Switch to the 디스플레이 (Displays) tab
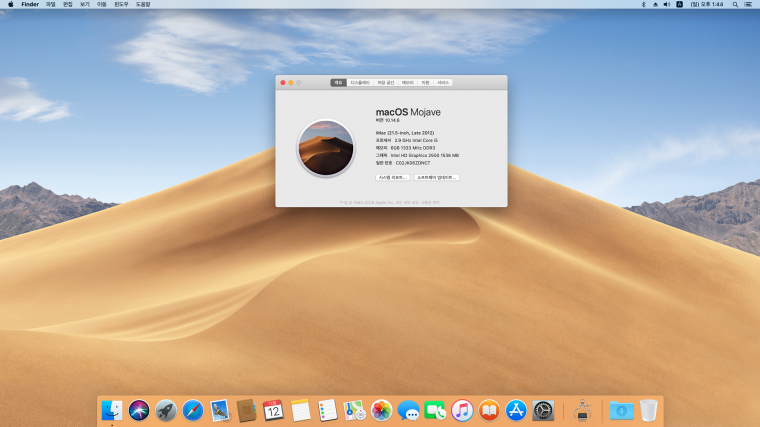Screen dimensions: 760x427 [360, 83]
